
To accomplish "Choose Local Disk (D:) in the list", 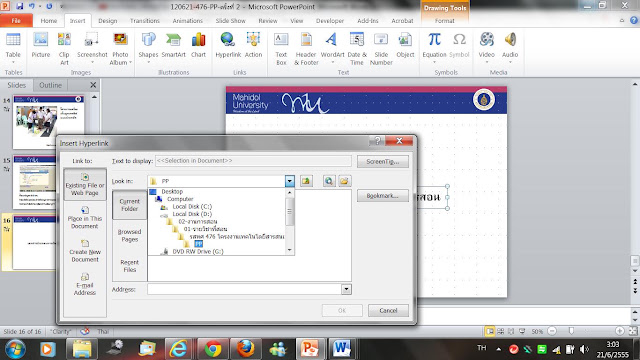I will [x=192, y=214].
